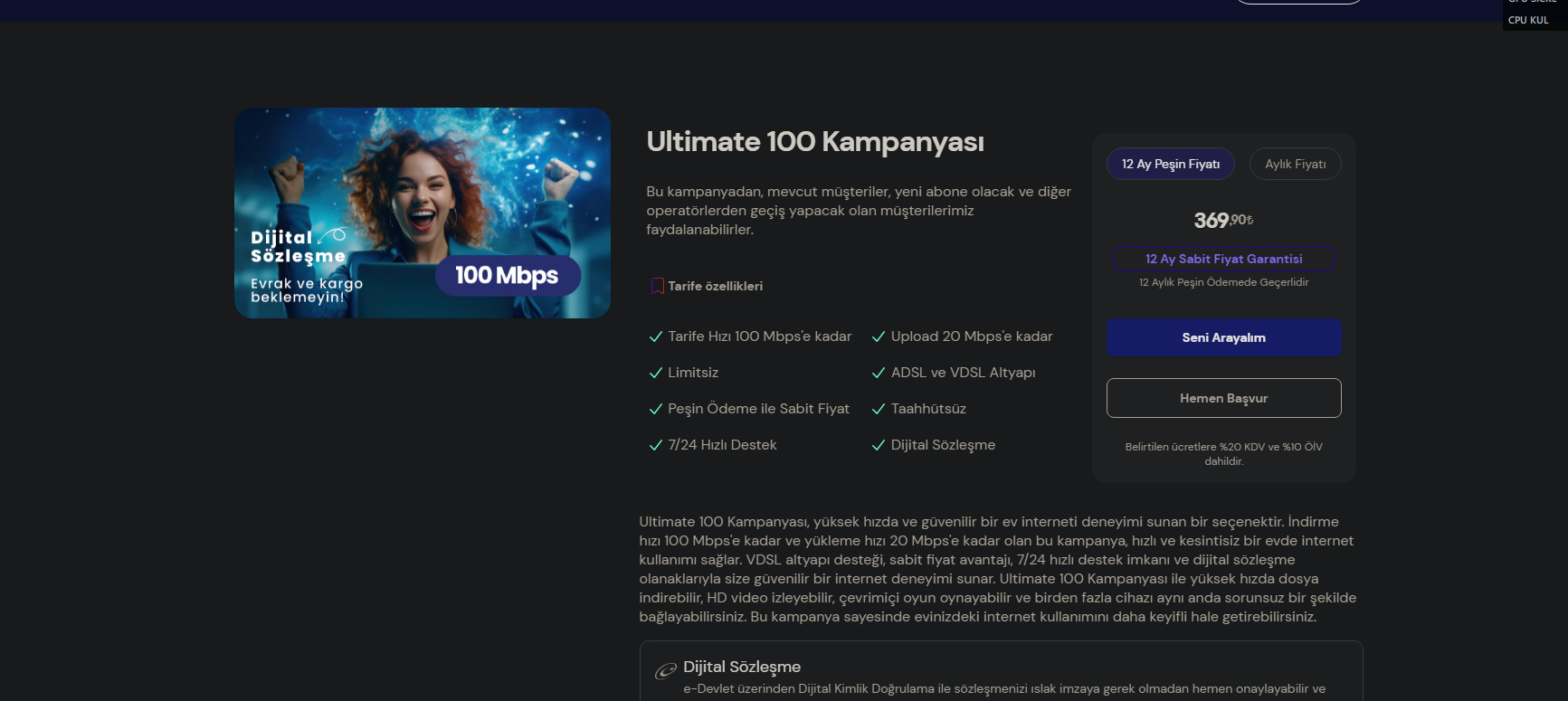The height and width of the screenshot is (701, 1568).
Task: Click the checkmark before 7/24 Hızlı Destek
Action: click(x=656, y=445)
